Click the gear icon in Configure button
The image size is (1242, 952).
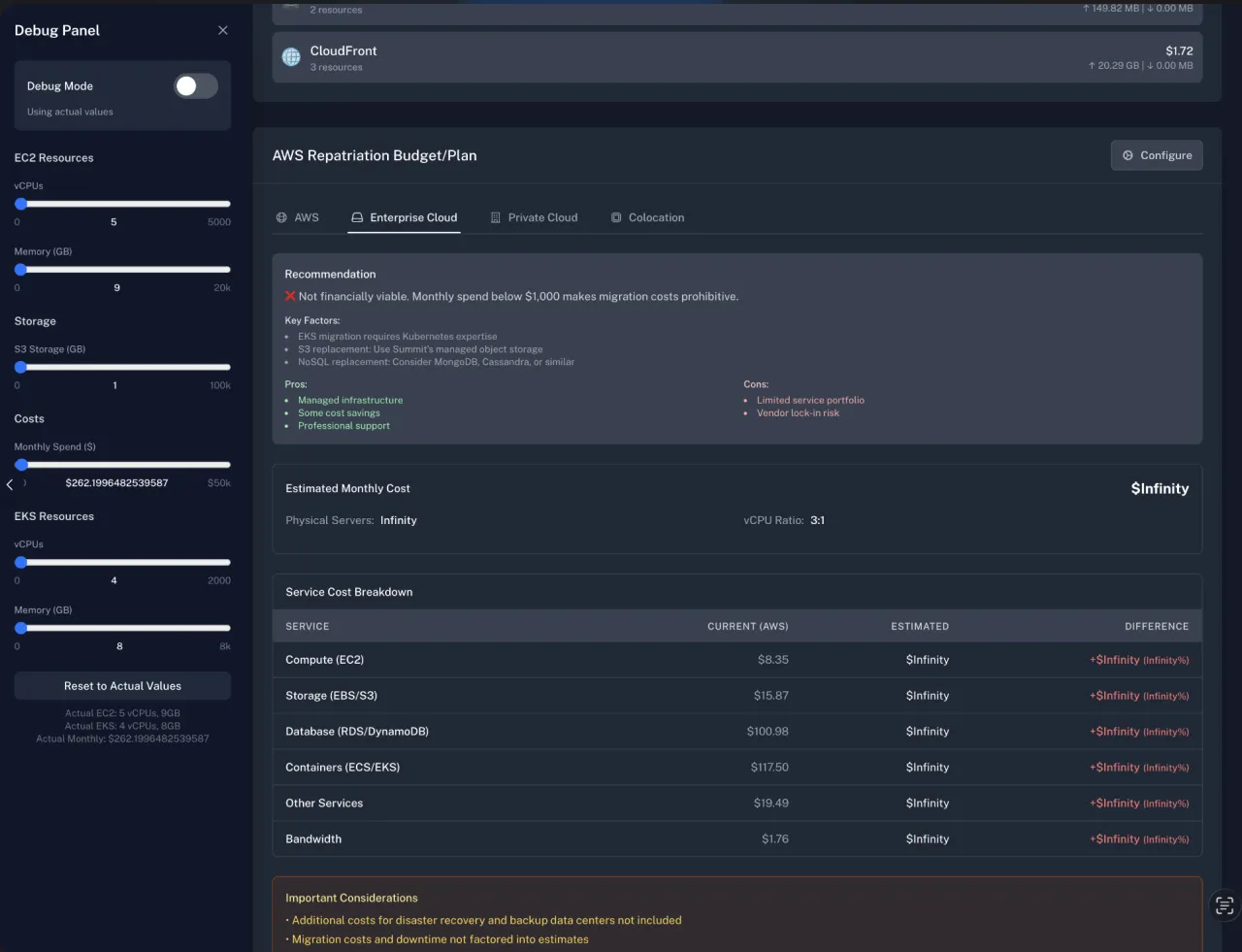click(x=1128, y=155)
